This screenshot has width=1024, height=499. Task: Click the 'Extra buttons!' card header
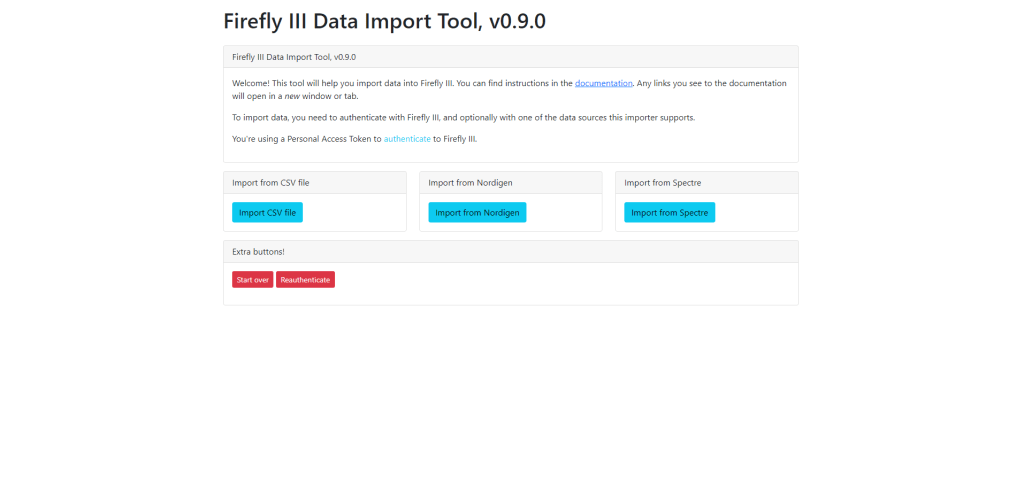258,251
